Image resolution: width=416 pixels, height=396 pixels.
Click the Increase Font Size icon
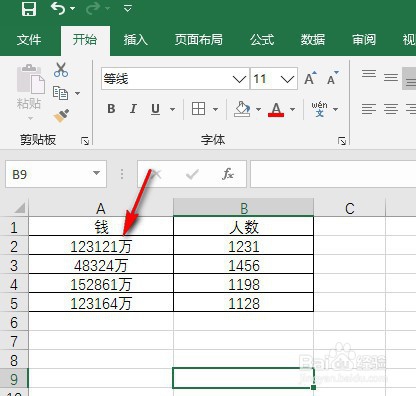pyautogui.click(x=310, y=78)
